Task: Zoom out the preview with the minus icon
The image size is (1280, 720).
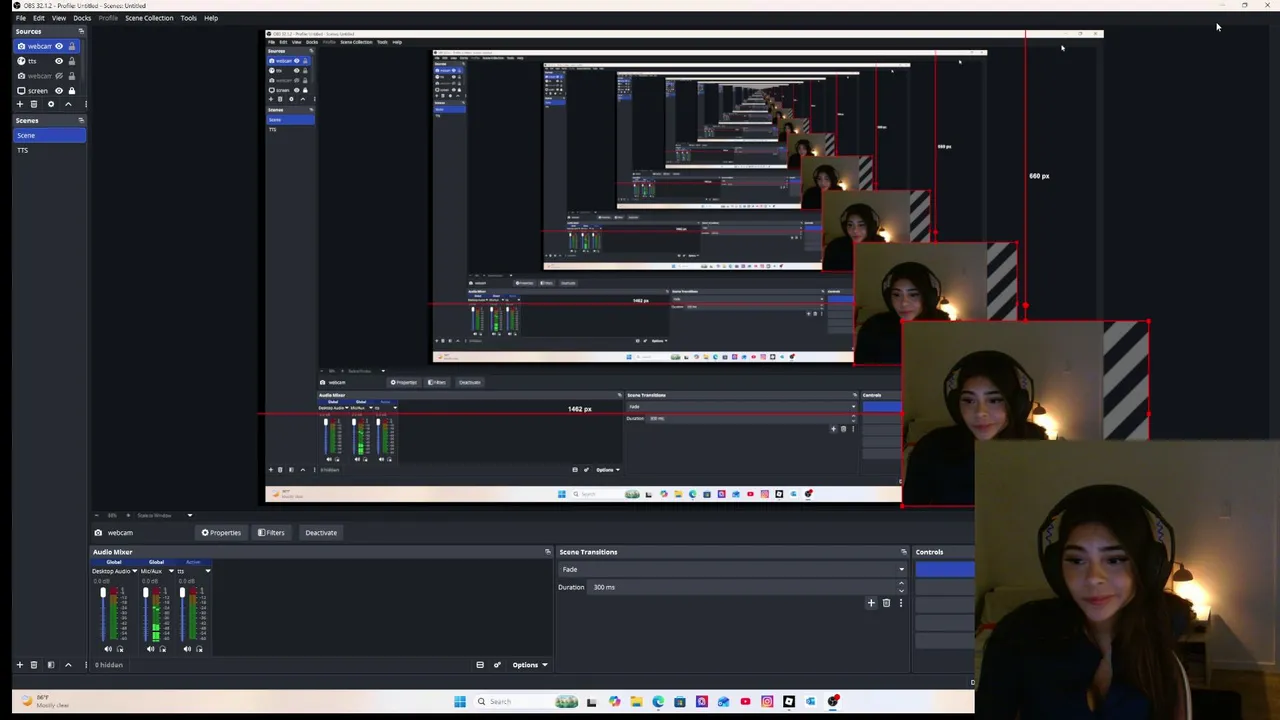Action: [97, 515]
